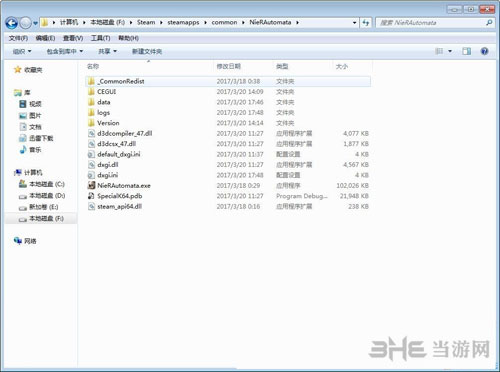The width and height of the screenshot is (500, 372).
Task: Click 本地磁盘 (F:) in address breadcrumb
Action: point(107,22)
